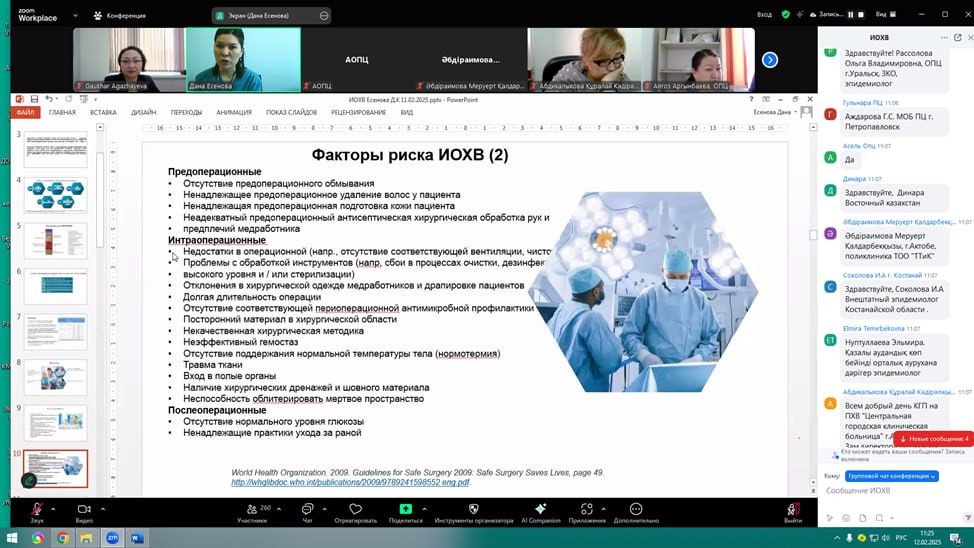This screenshot has width=974, height=548.
Task: Open the WHO guidelines hyperlink on slide
Action: (x=350, y=482)
